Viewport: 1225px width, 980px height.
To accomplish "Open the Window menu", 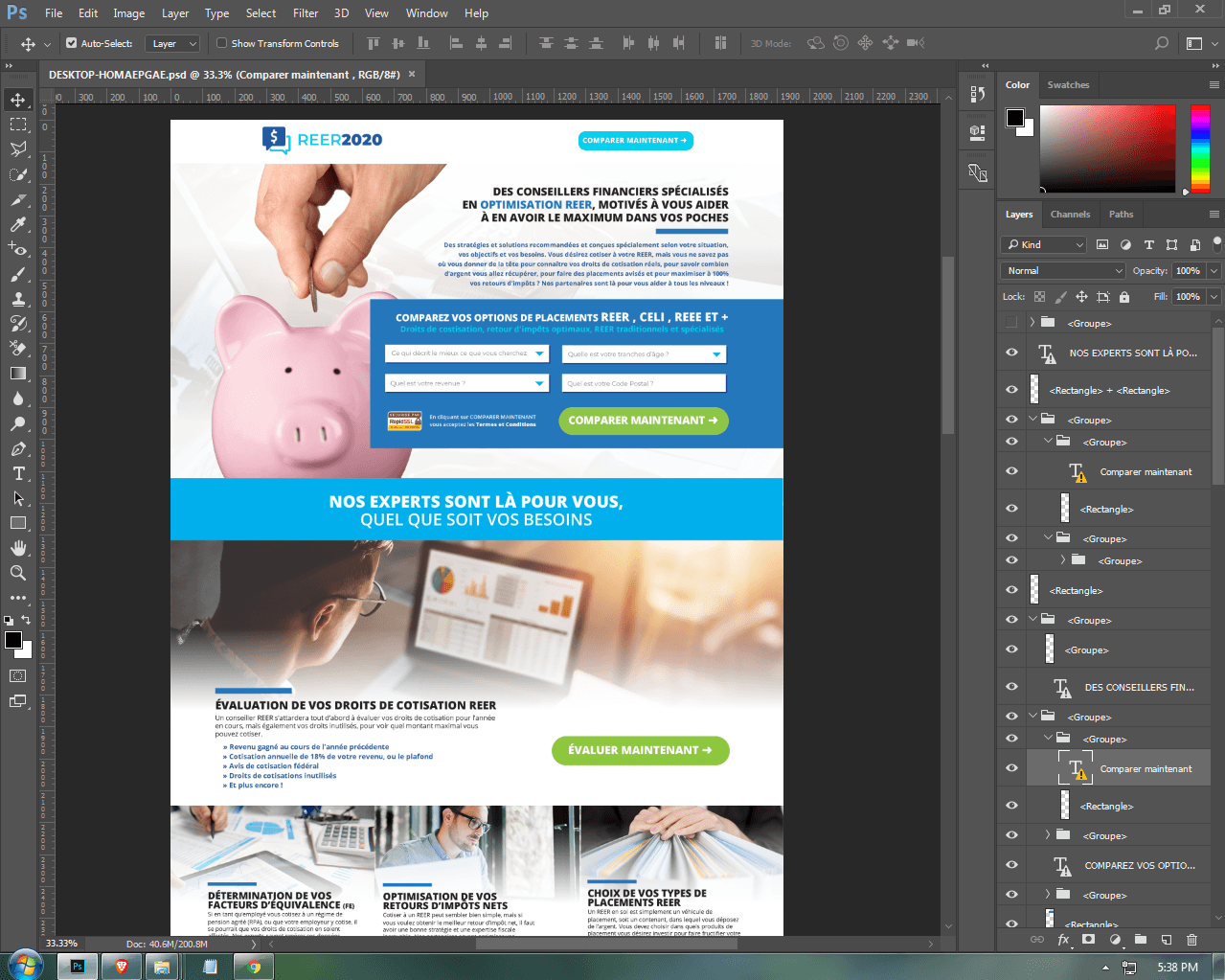I will point(426,13).
